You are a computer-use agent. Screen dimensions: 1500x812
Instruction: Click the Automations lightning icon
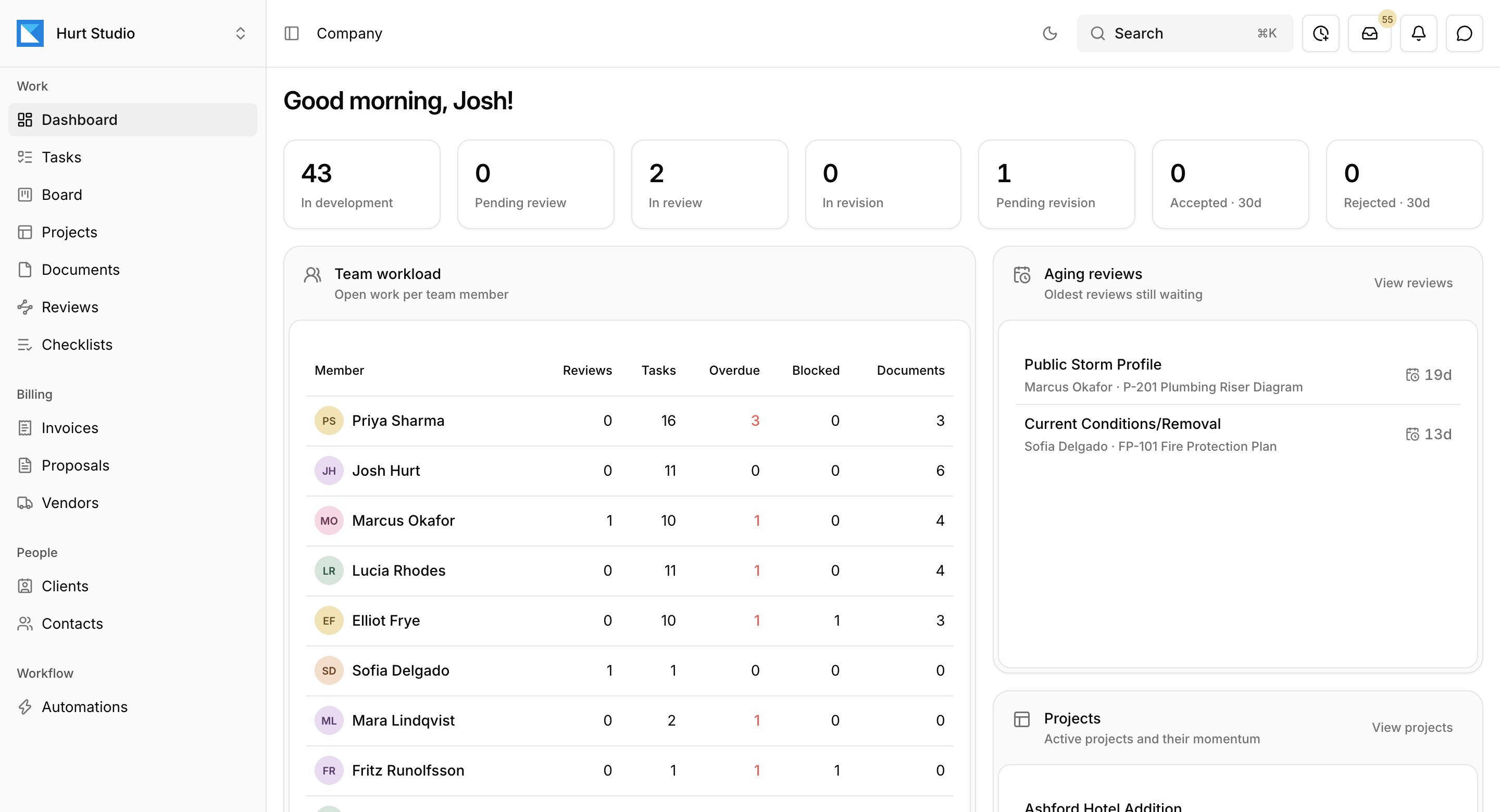pos(25,707)
